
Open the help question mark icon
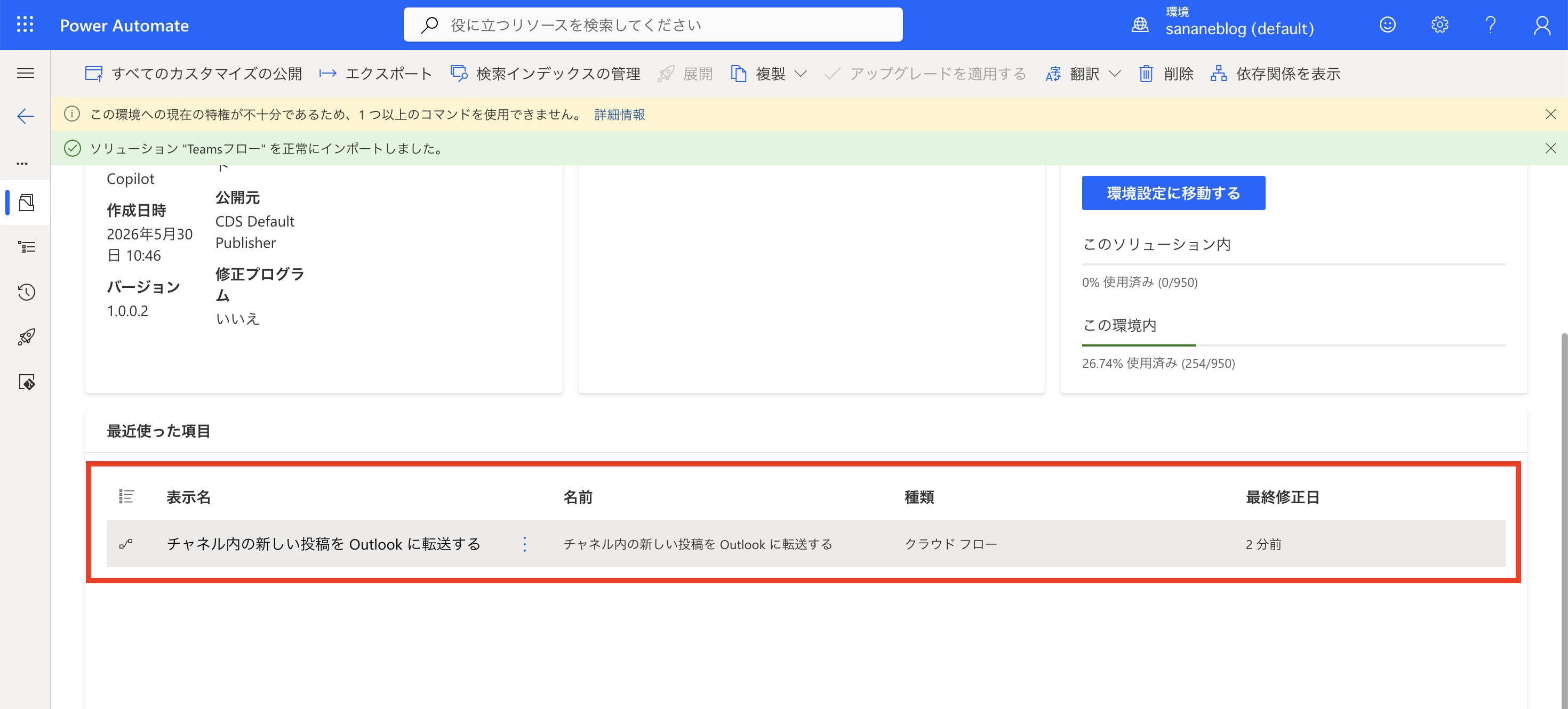pos(1490,25)
